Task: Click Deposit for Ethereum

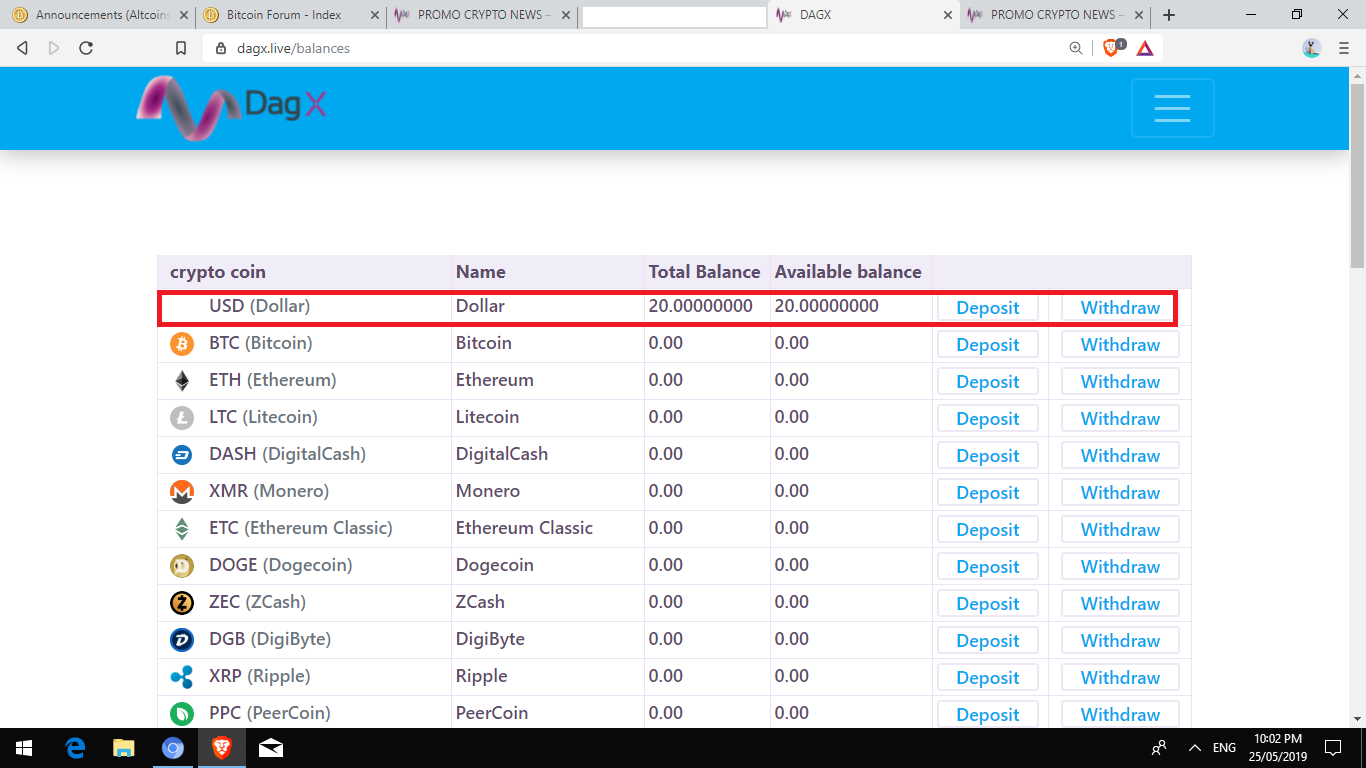Action: 987,382
